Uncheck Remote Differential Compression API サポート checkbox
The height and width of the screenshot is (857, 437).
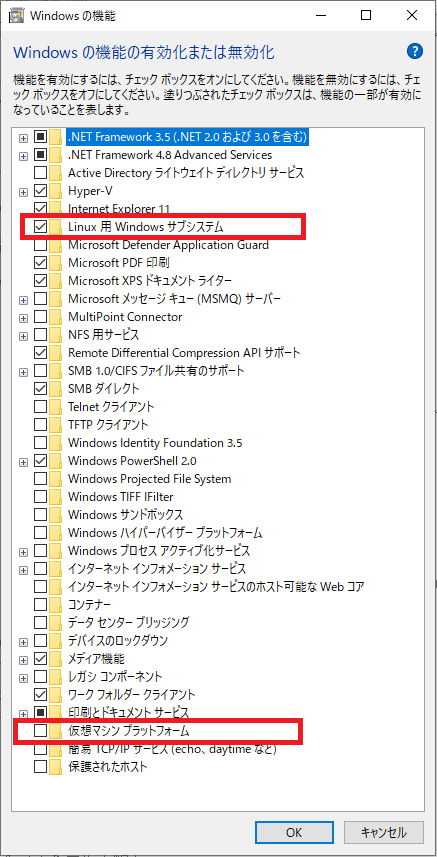(40, 353)
